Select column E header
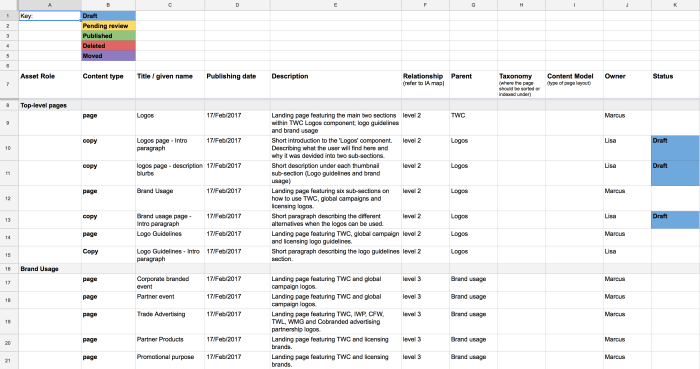 [x=336, y=5]
